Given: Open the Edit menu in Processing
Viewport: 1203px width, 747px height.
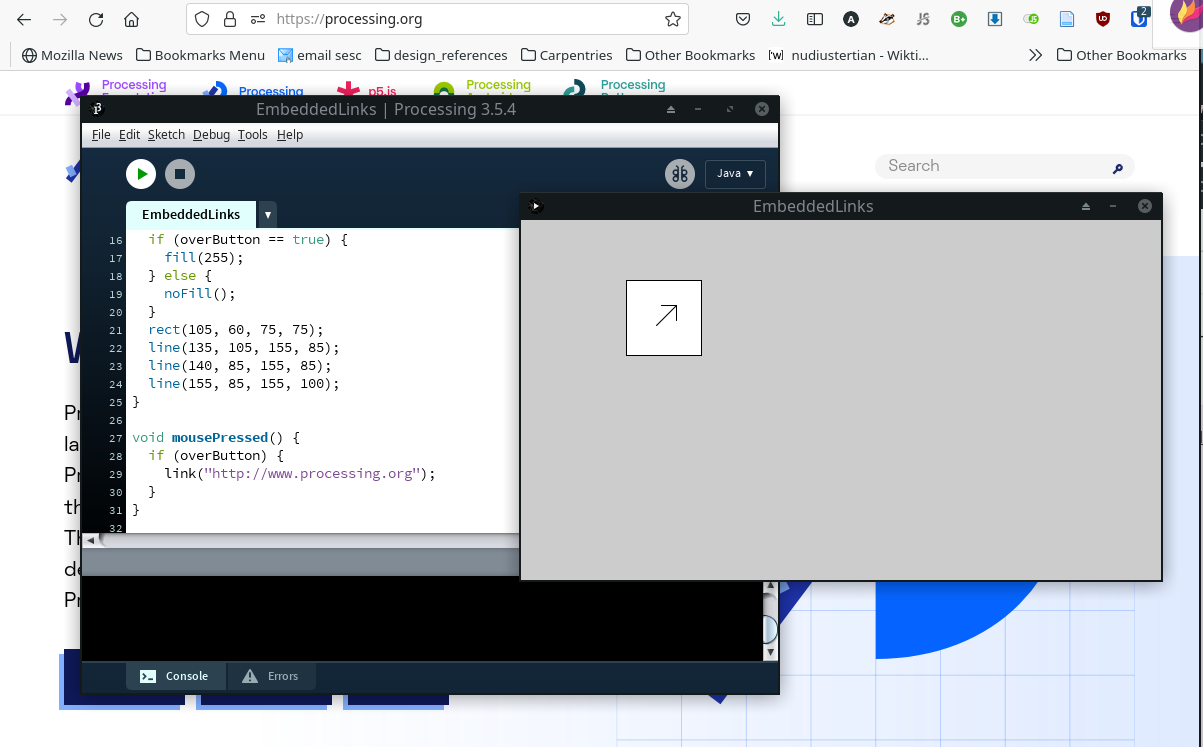Looking at the screenshot, I should [x=129, y=135].
